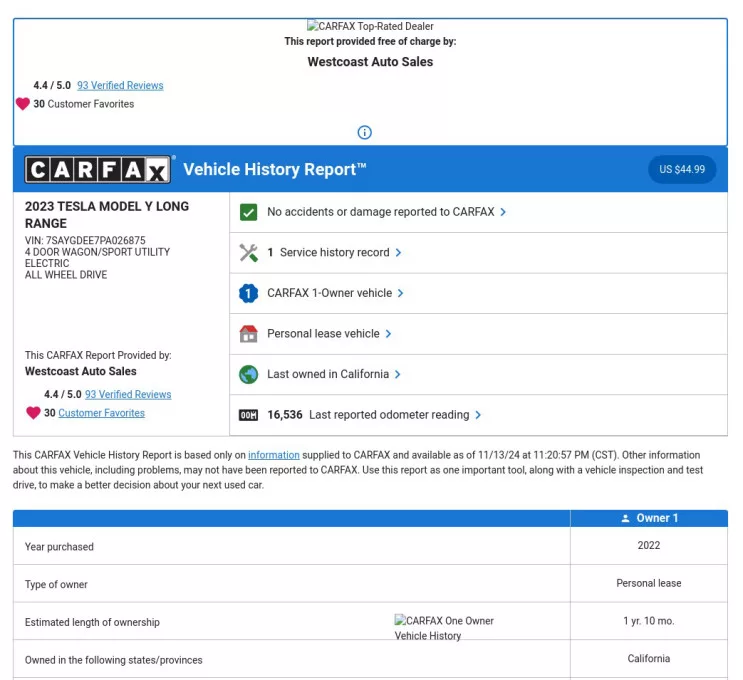Click the info circle icon below the dealer banner

365,133
